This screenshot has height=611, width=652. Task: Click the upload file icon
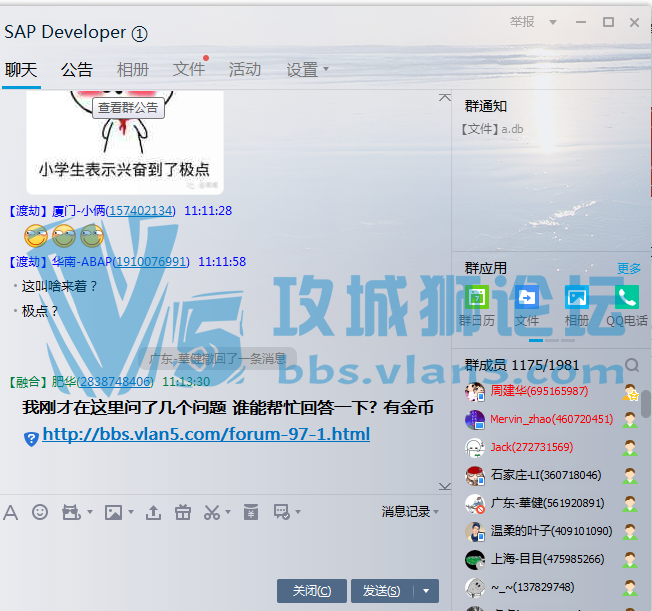[x=153, y=512]
